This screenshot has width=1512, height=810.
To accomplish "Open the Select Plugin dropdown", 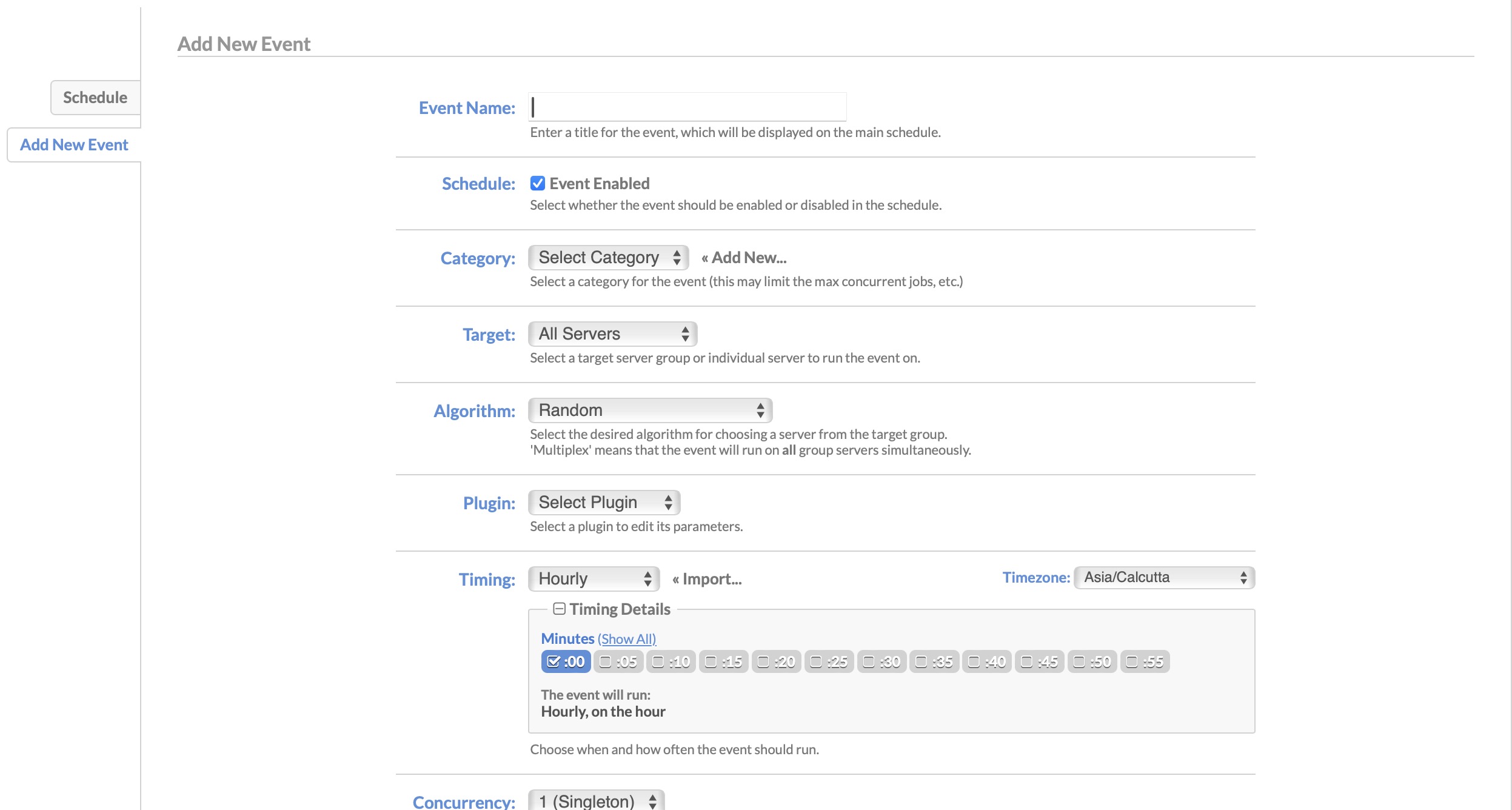I will pos(604,503).
